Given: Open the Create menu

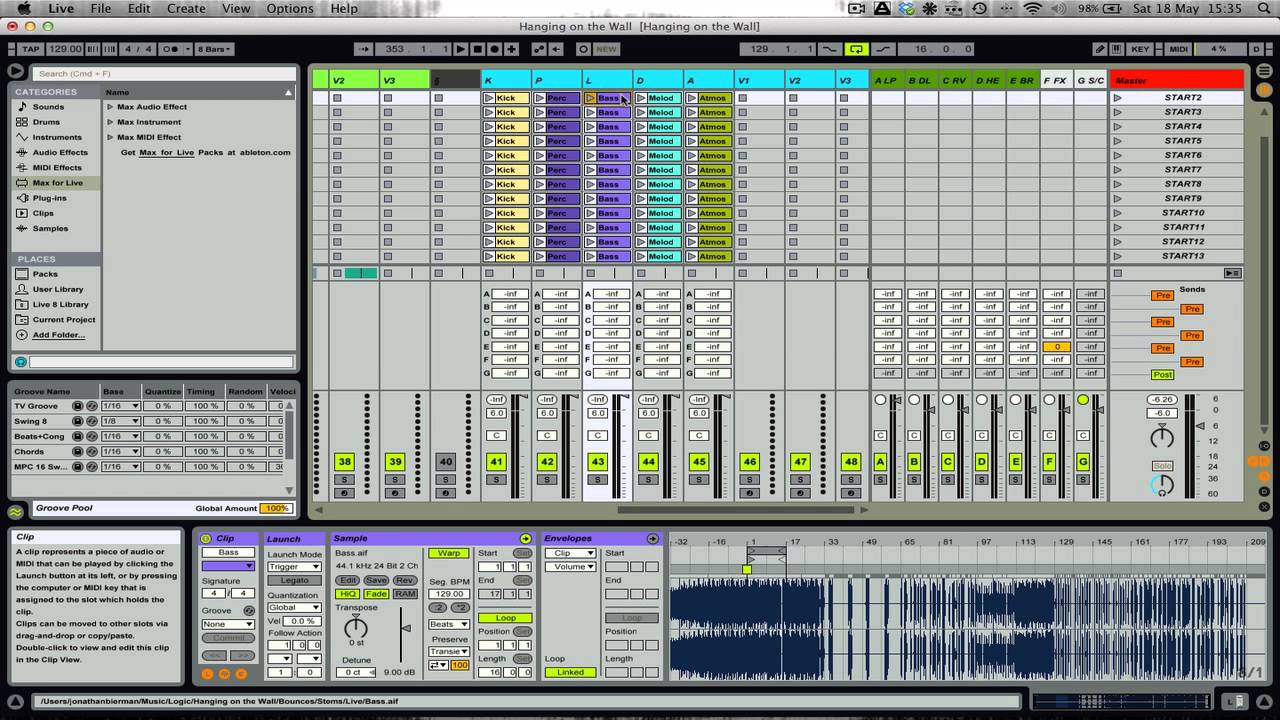Looking at the screenshot, I should pyautogui.click(x=186, y=9).
